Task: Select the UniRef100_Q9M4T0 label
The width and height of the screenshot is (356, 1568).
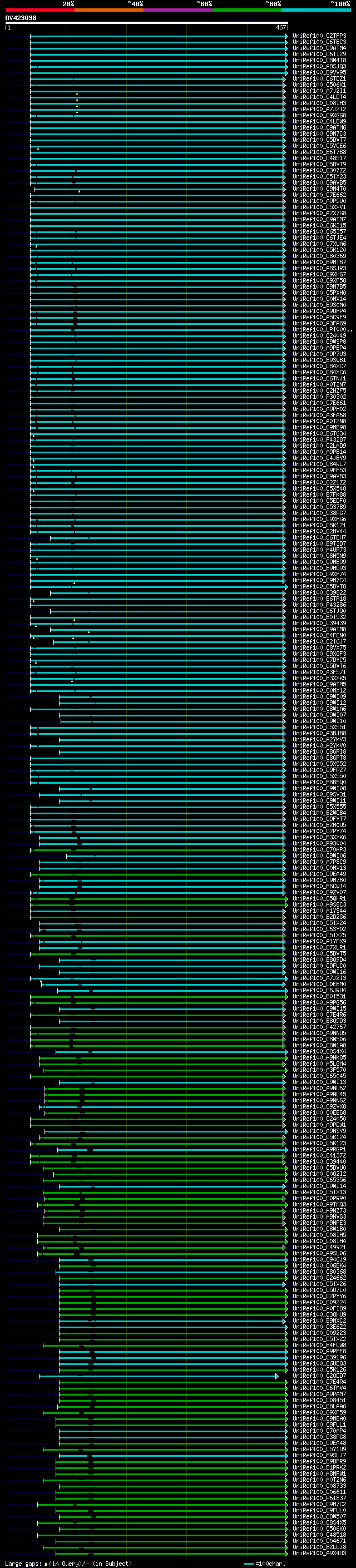Action: point(319,189)
